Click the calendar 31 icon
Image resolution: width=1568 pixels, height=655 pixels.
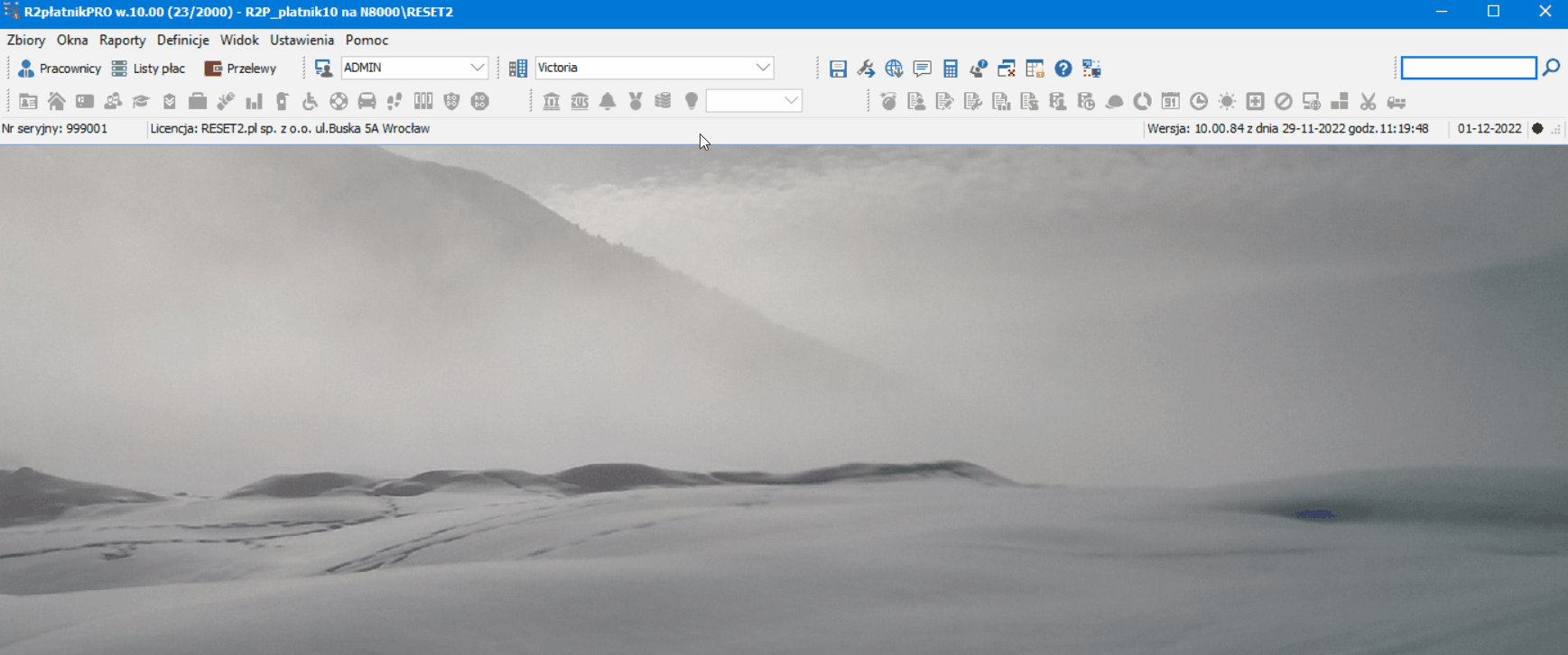coord(1171,101)
